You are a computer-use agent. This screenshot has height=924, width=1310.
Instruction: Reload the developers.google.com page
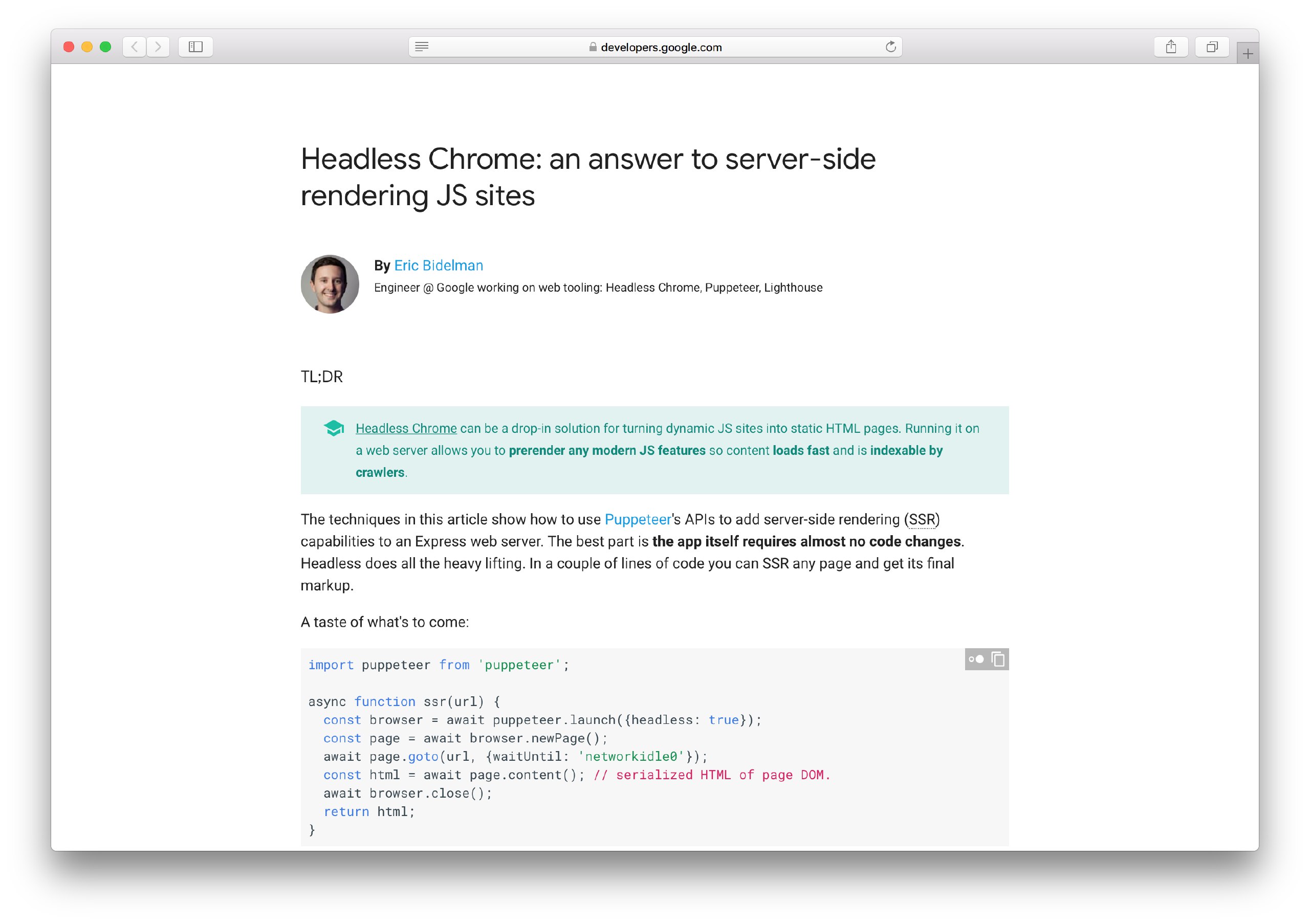(890, 47)
